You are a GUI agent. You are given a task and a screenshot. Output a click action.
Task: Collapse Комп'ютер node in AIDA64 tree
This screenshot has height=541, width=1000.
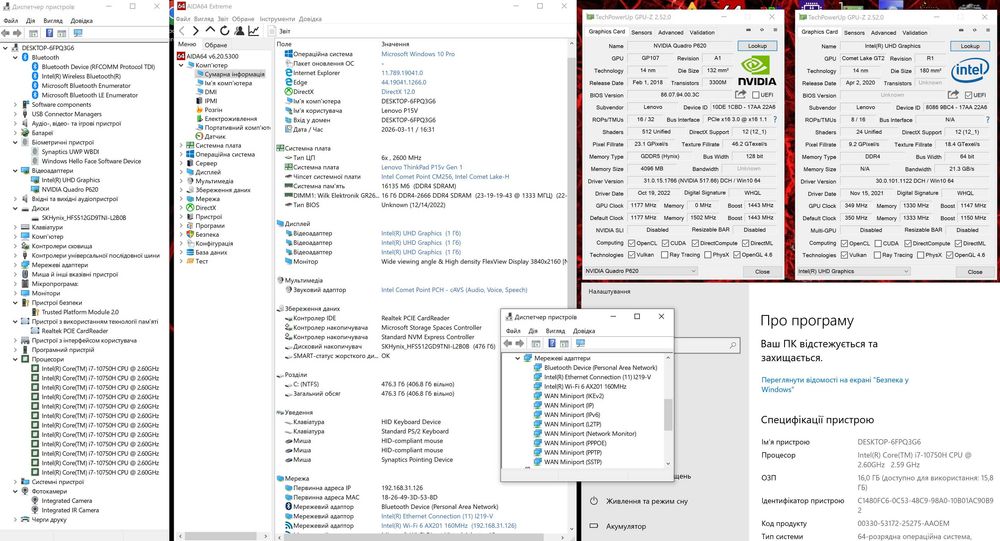click(x=181, y=65)
